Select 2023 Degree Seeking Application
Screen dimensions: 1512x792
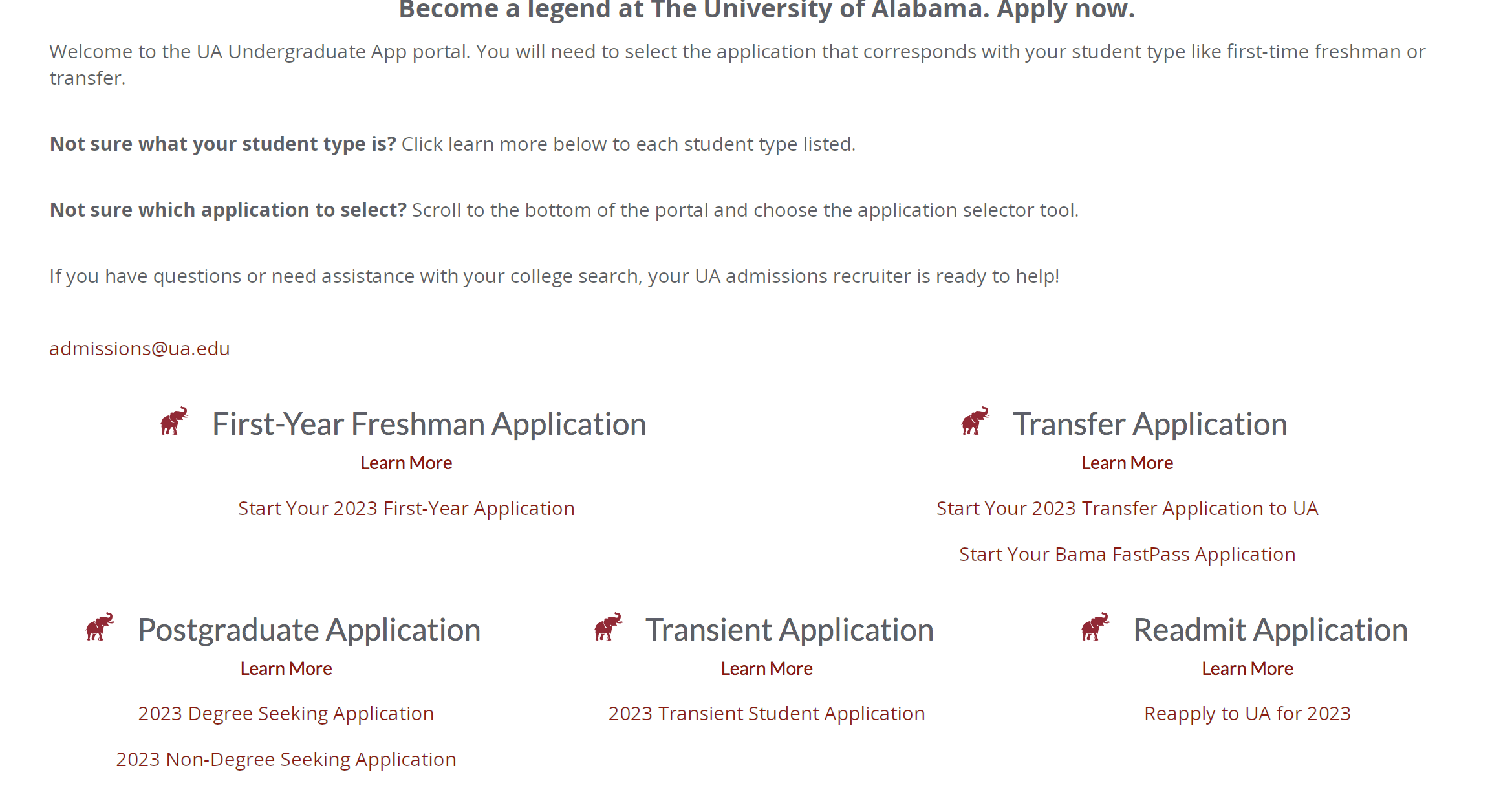tap(286, 714)
